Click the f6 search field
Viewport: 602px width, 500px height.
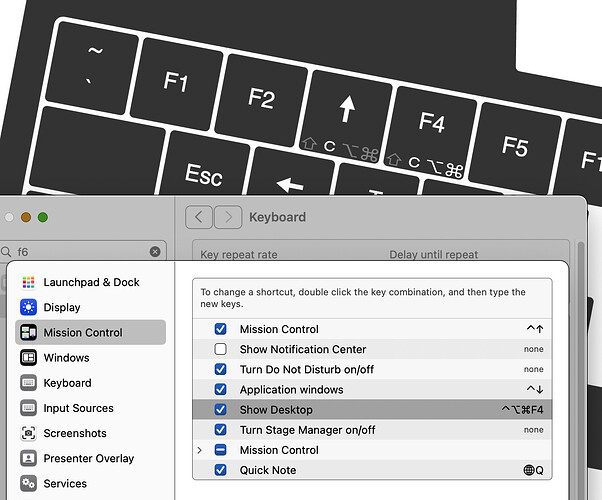pyautogui.click(x=83, y=252)
